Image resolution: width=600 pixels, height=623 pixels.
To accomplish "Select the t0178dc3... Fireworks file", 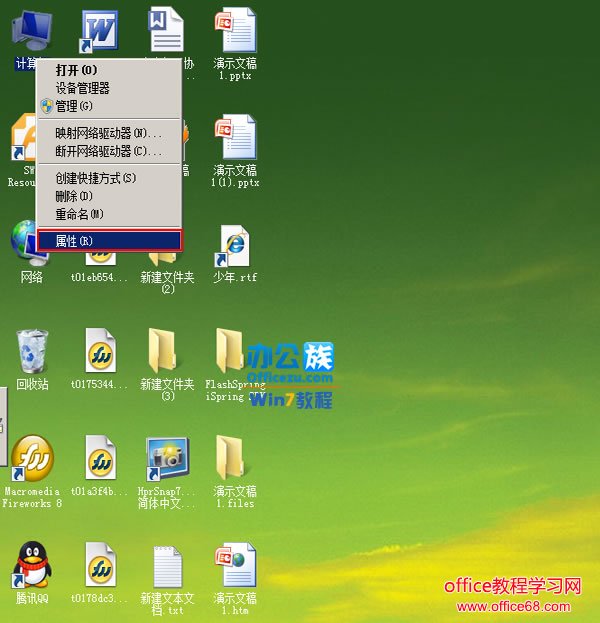I will point(100,564).
